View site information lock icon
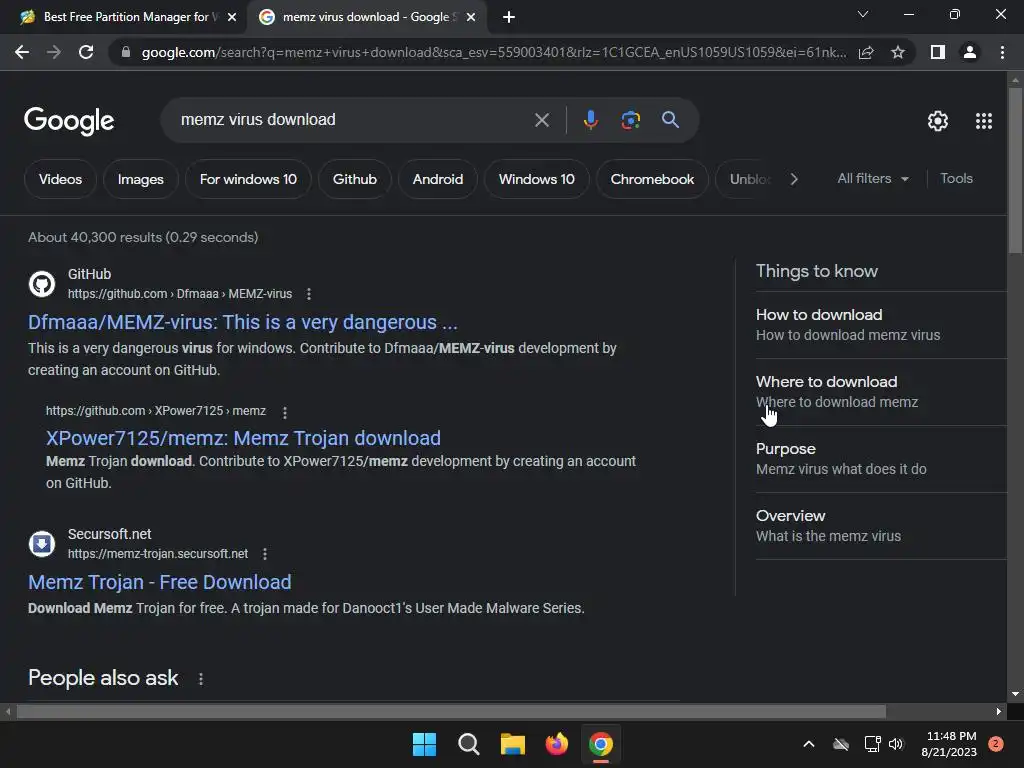The image size is (1024, 768). point(126,52)
